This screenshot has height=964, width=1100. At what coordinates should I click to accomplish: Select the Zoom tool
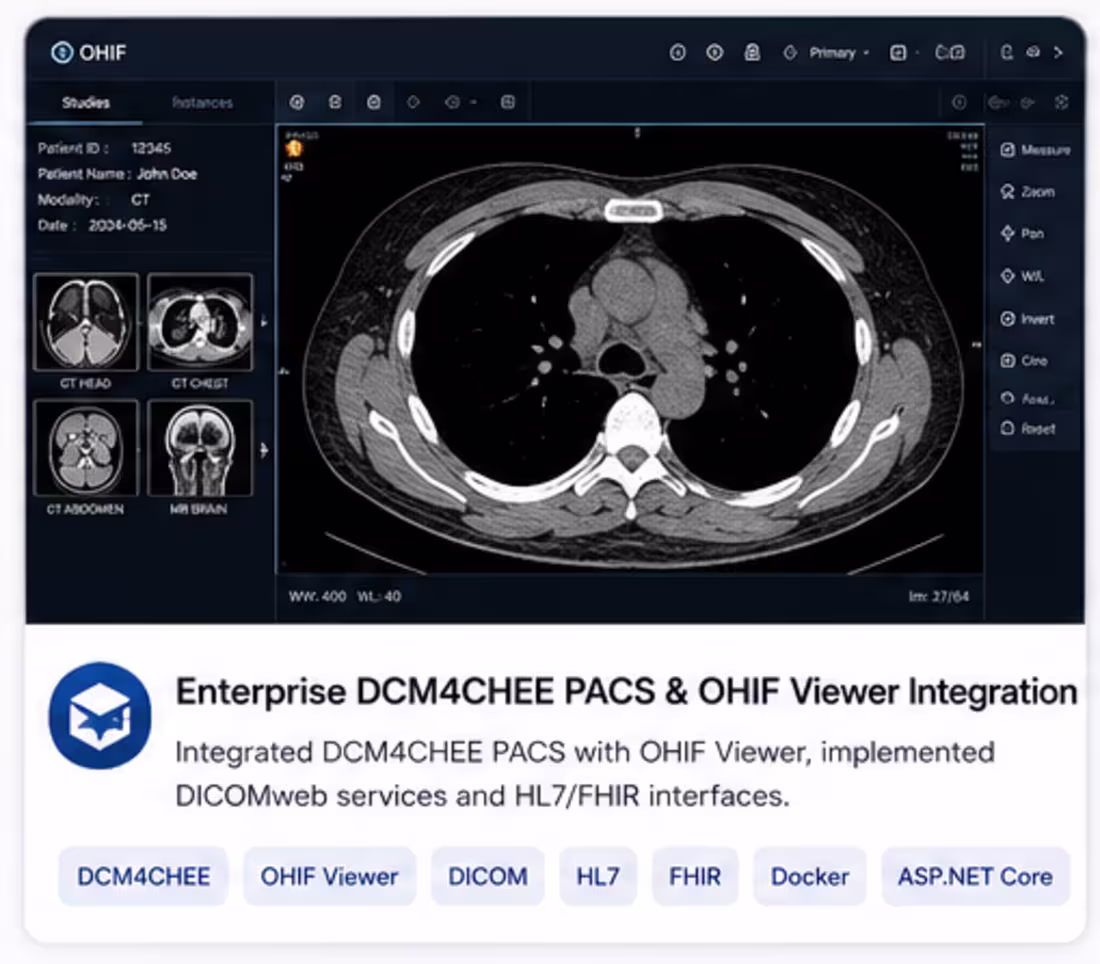tap(1028, 192)
